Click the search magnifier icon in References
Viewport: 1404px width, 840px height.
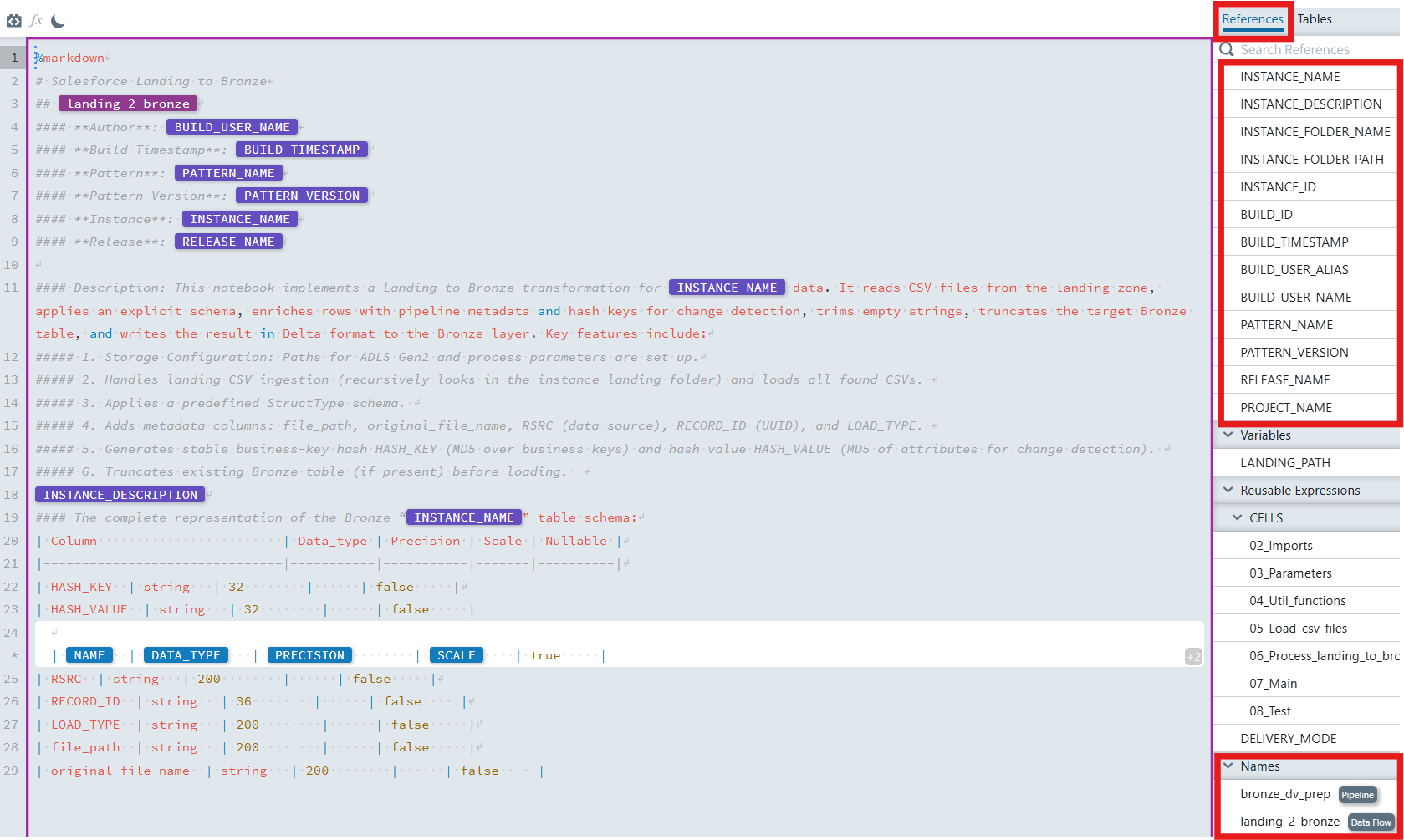pos(1227,49)
